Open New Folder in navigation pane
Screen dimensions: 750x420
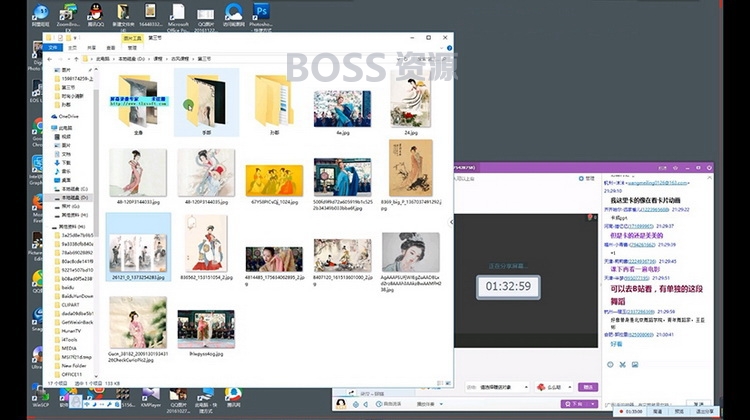coord(69,365)
